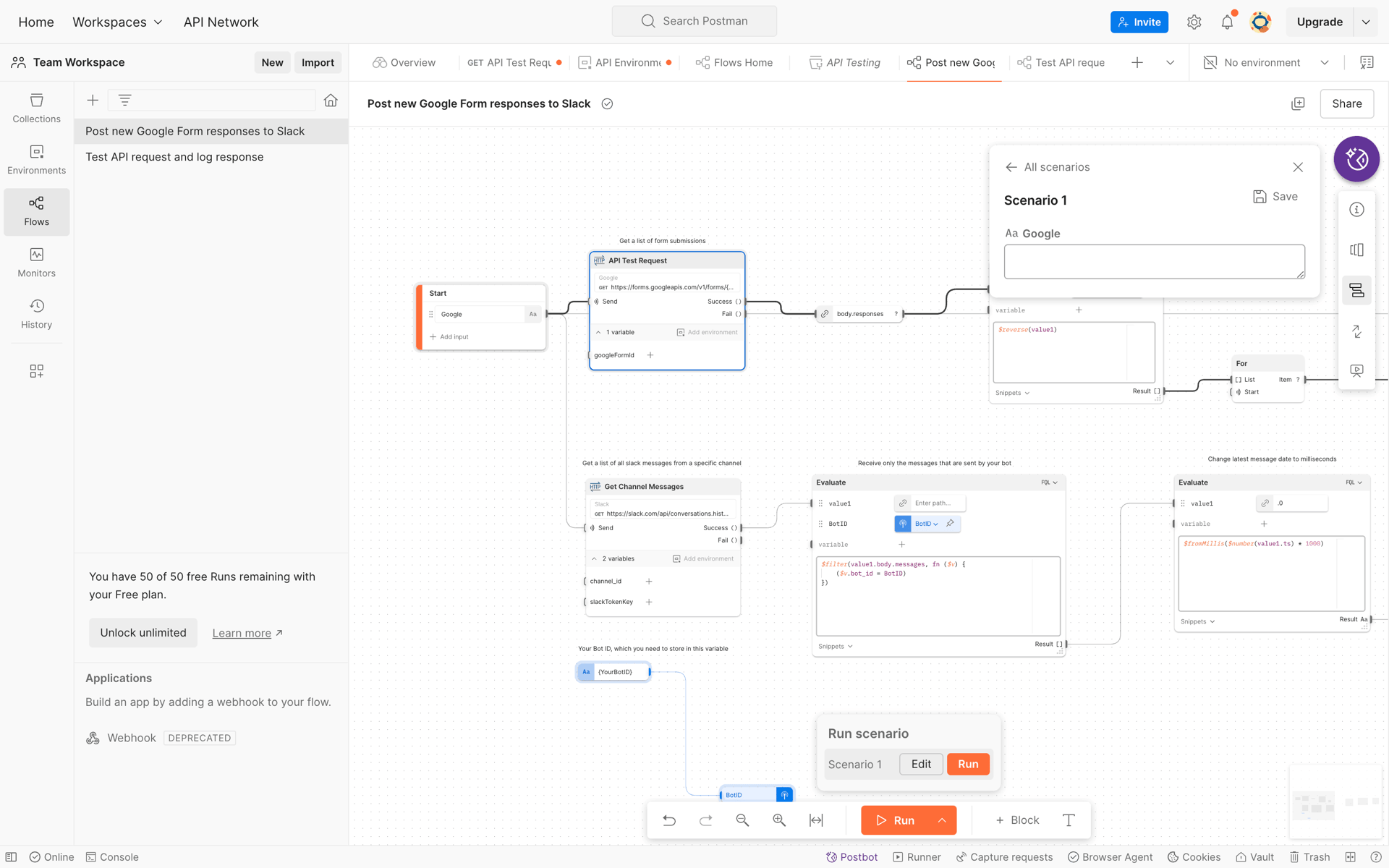Switch to the API Testing tab

tap(844, 63)
